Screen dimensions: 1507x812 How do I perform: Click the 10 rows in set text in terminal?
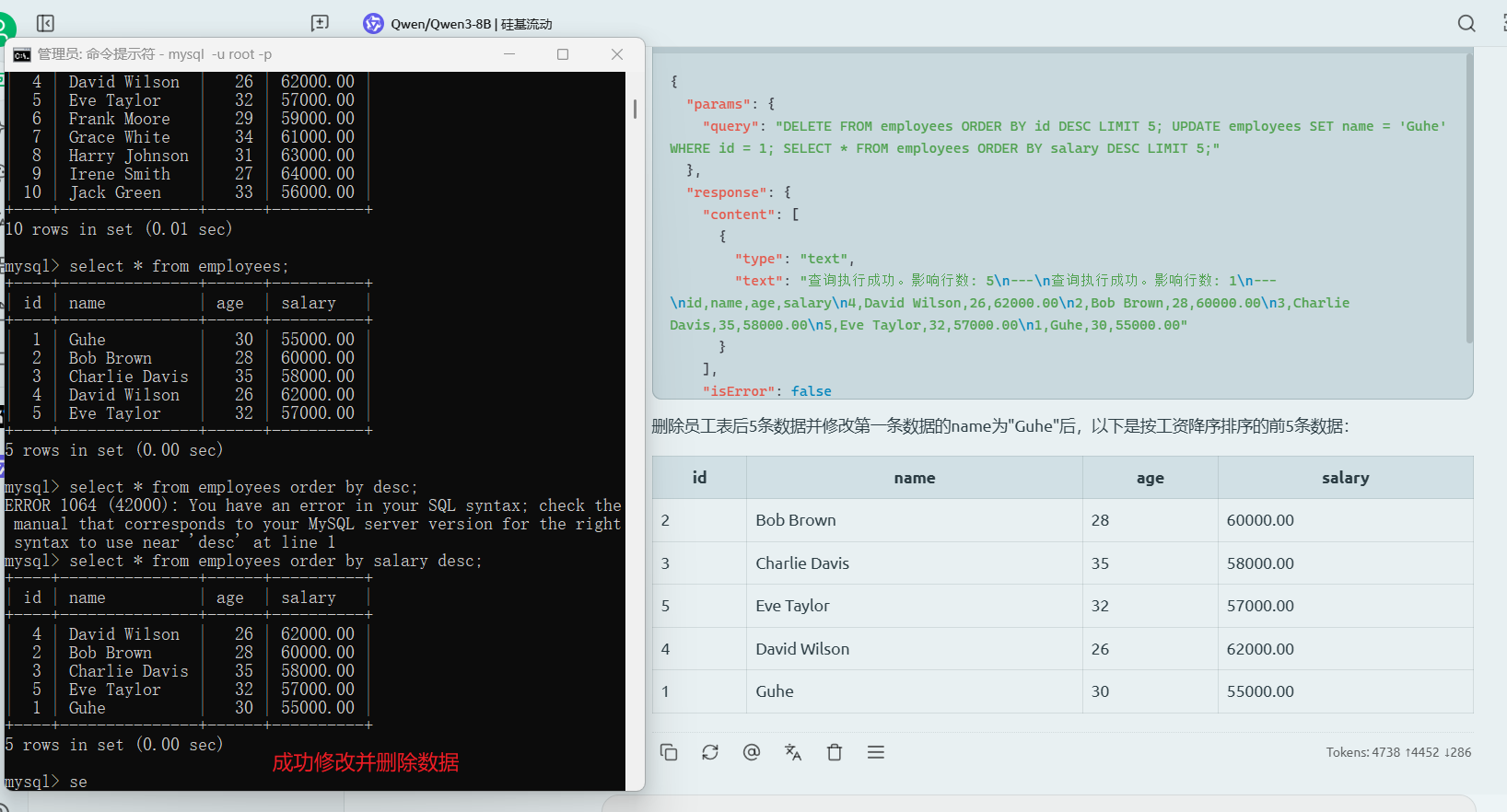point(119,229)
